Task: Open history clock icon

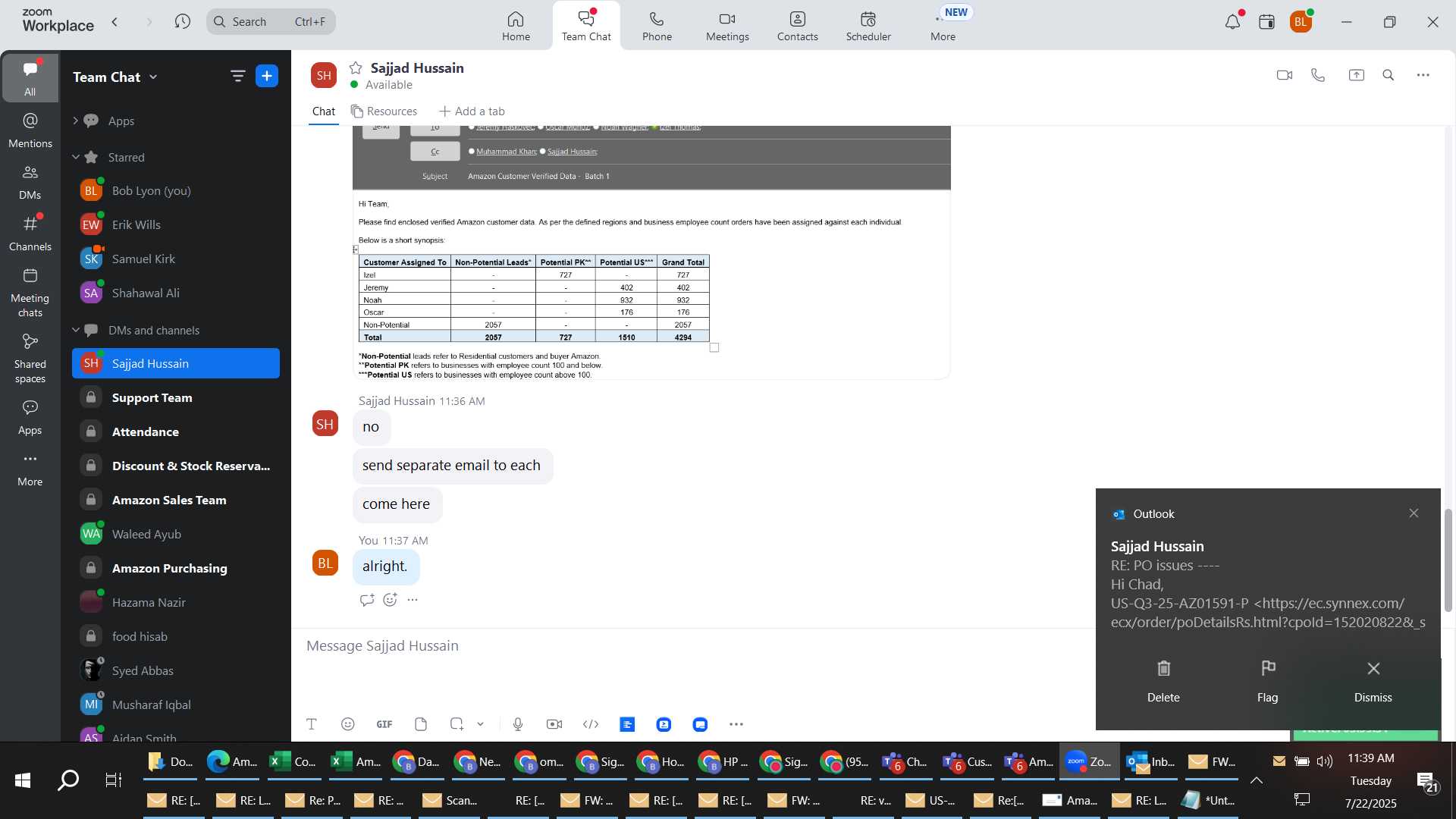Action: pyautogui.click(x=182, y=22)
